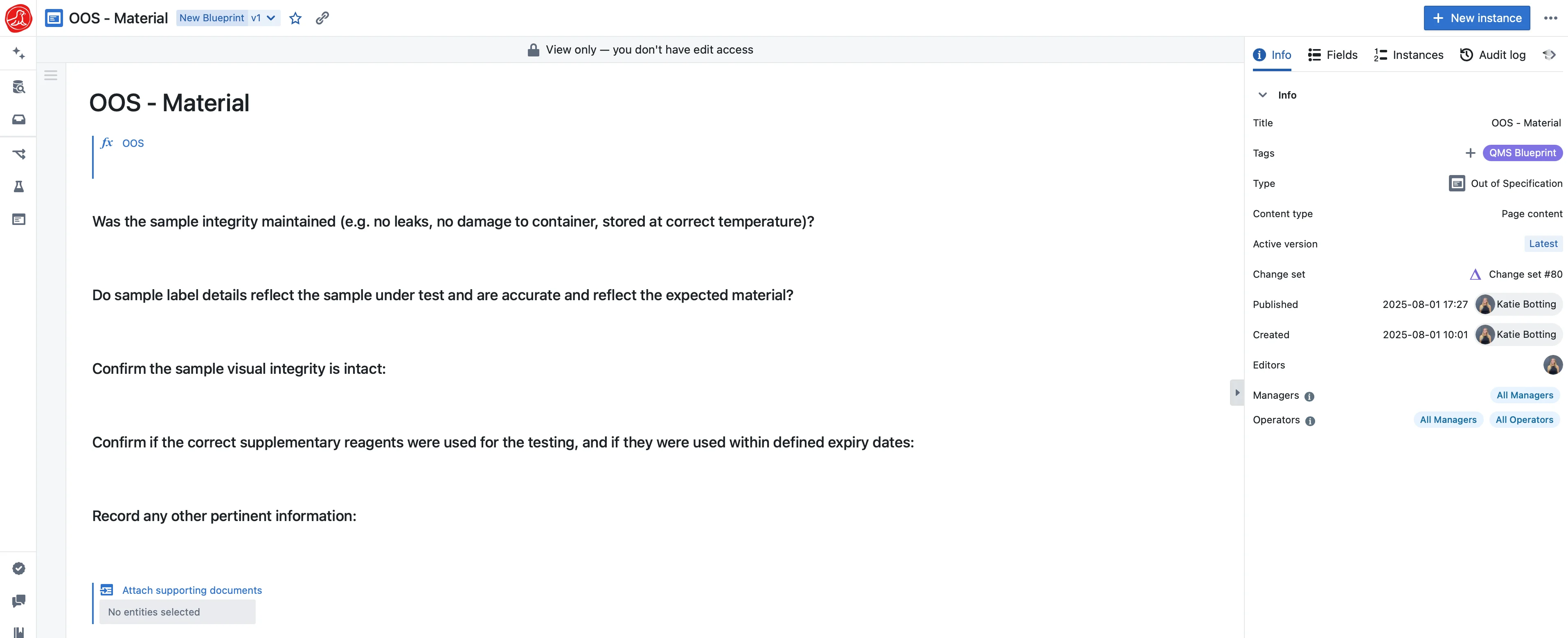The image size is (1568, 638).
Task: Open the version v1 dropdown
Action: (x=263, y=18)
